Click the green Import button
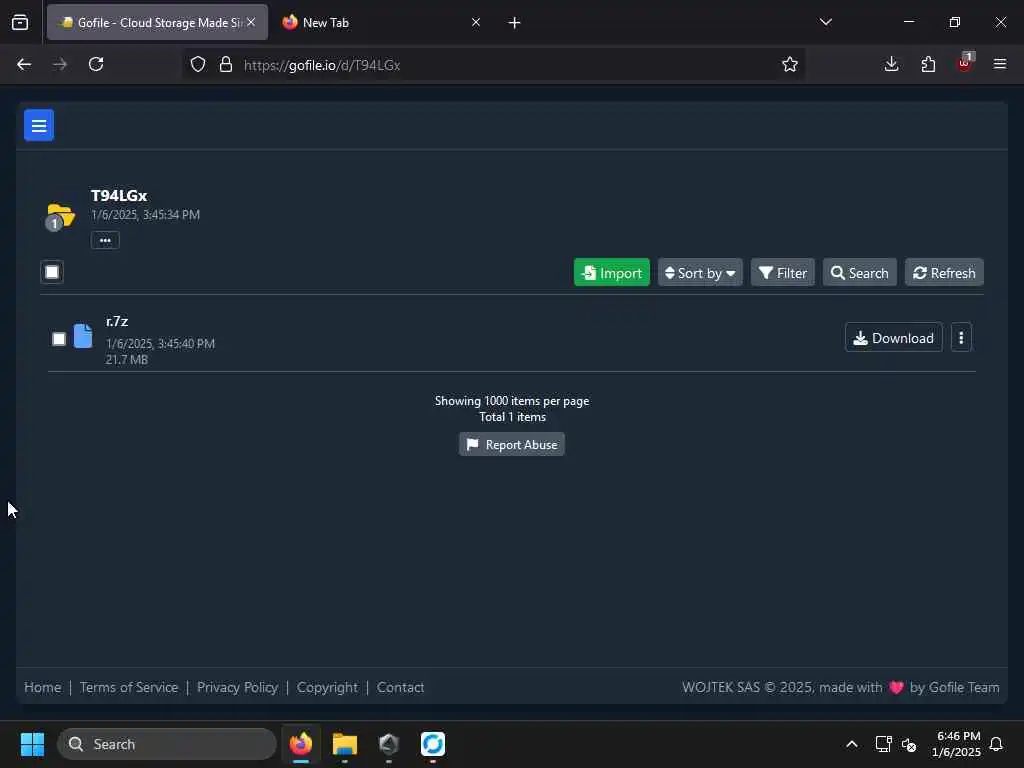Viewport: 1024px width, 768px height. 611,272
